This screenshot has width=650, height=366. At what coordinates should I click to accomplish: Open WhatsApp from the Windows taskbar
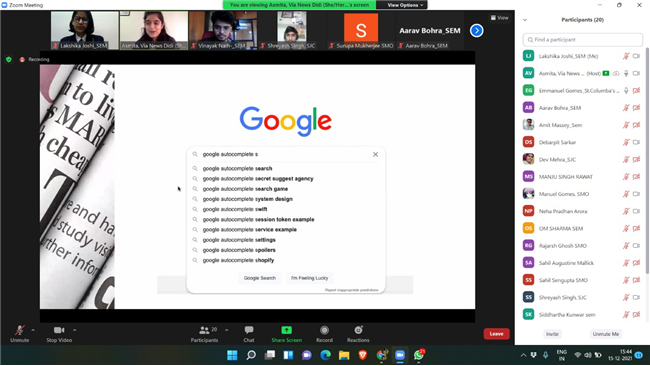[x=419, y=355]
